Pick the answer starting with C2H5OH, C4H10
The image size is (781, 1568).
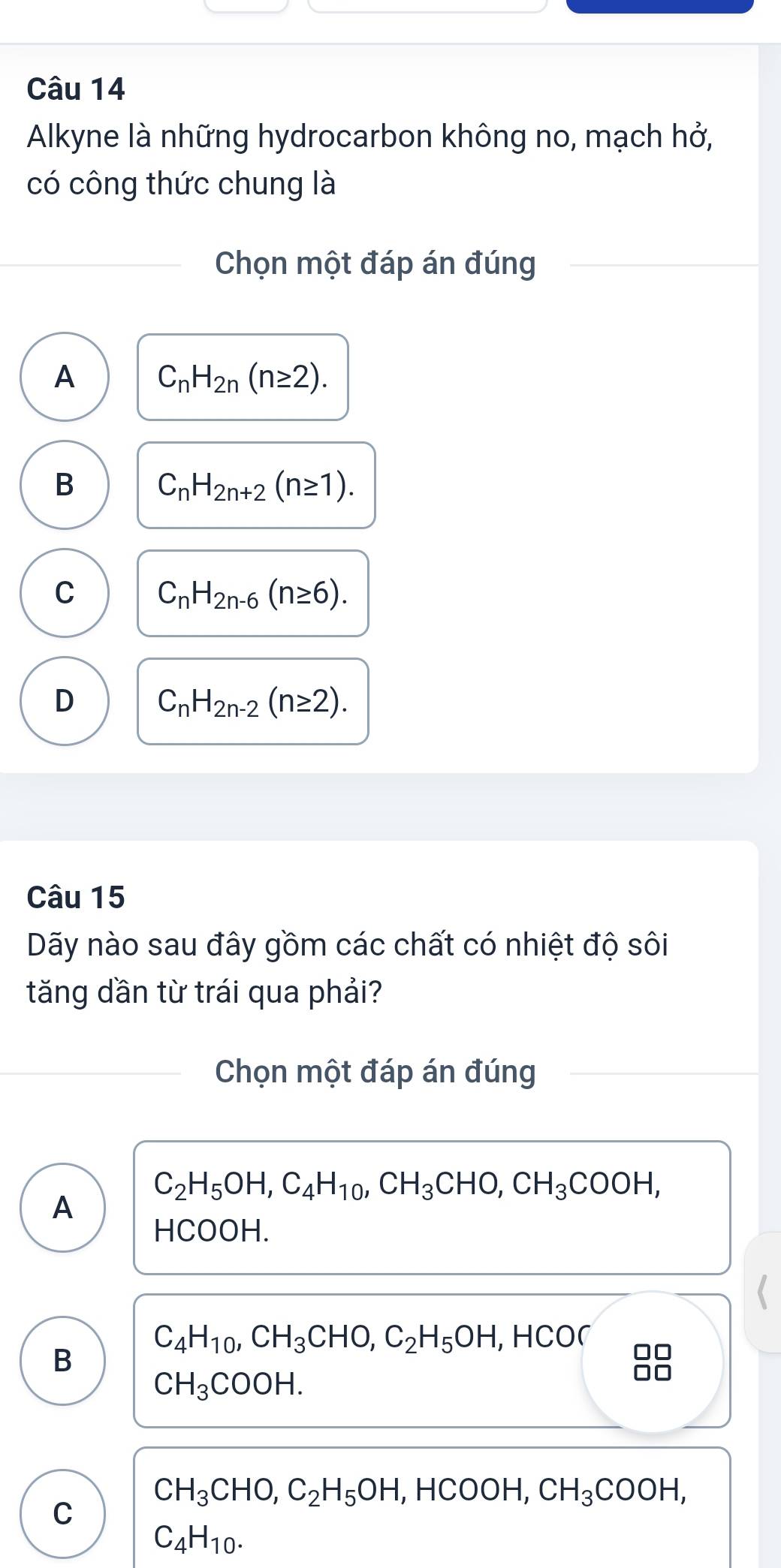point(432,1208)
